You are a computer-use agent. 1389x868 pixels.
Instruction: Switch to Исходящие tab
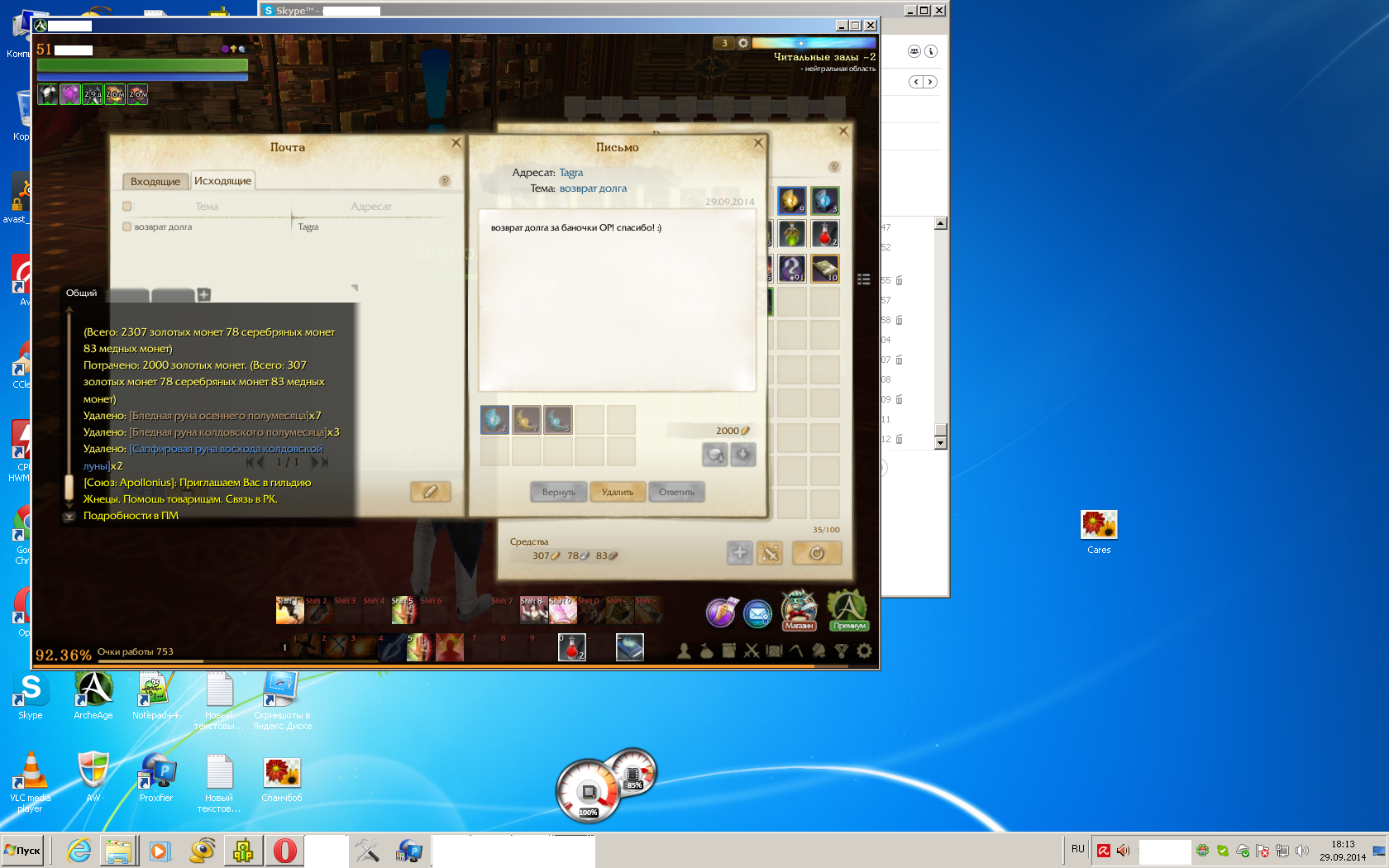click(x=222, y=180)
